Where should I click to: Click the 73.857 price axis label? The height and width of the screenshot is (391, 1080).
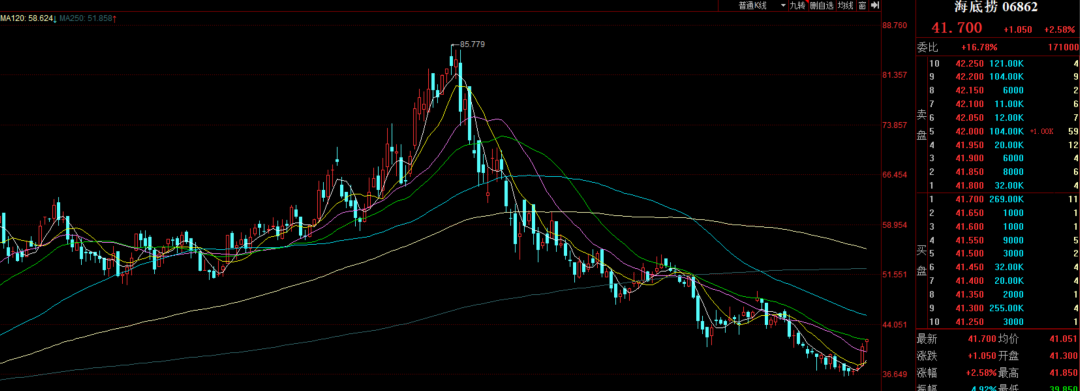[895, 125]
